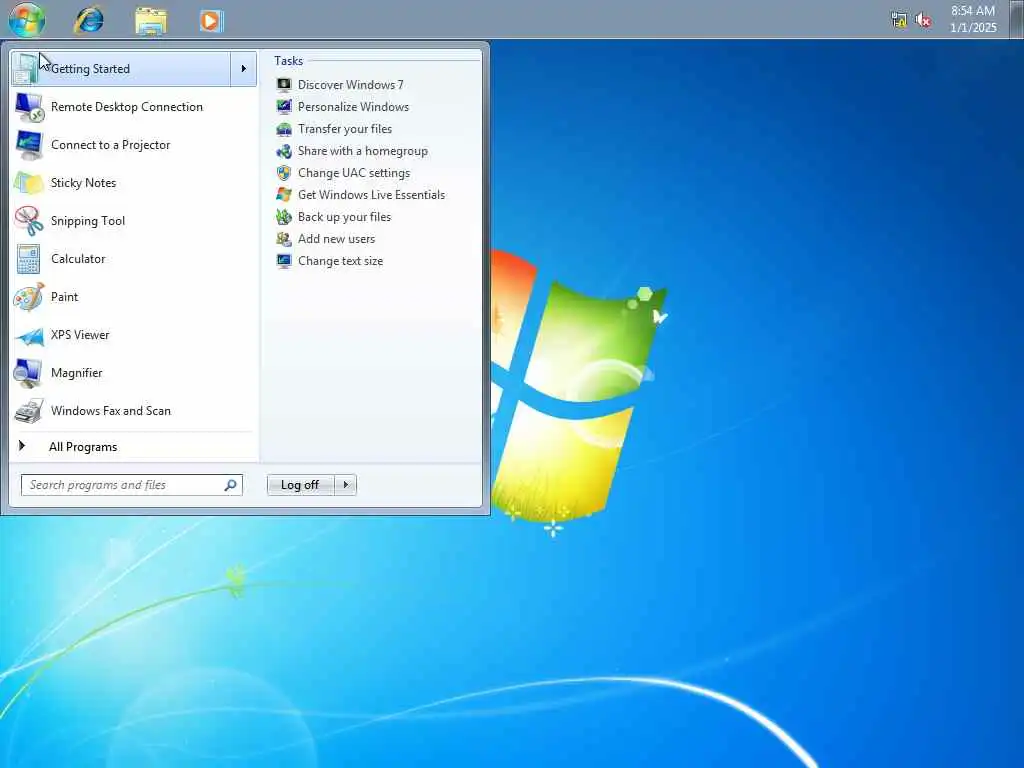This screenshot has width=1024, height=768.
Task: Expand the All Programs list
Action: [x=134, y=447]
